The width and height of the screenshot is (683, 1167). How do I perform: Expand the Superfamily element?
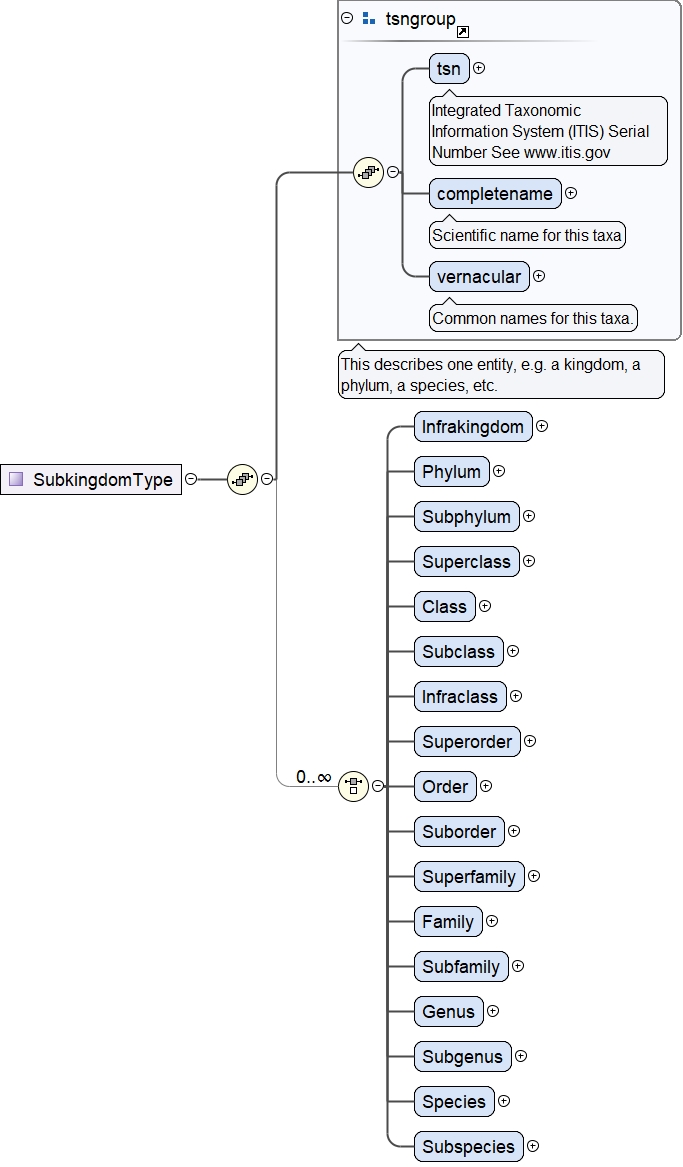click(533, 877)
